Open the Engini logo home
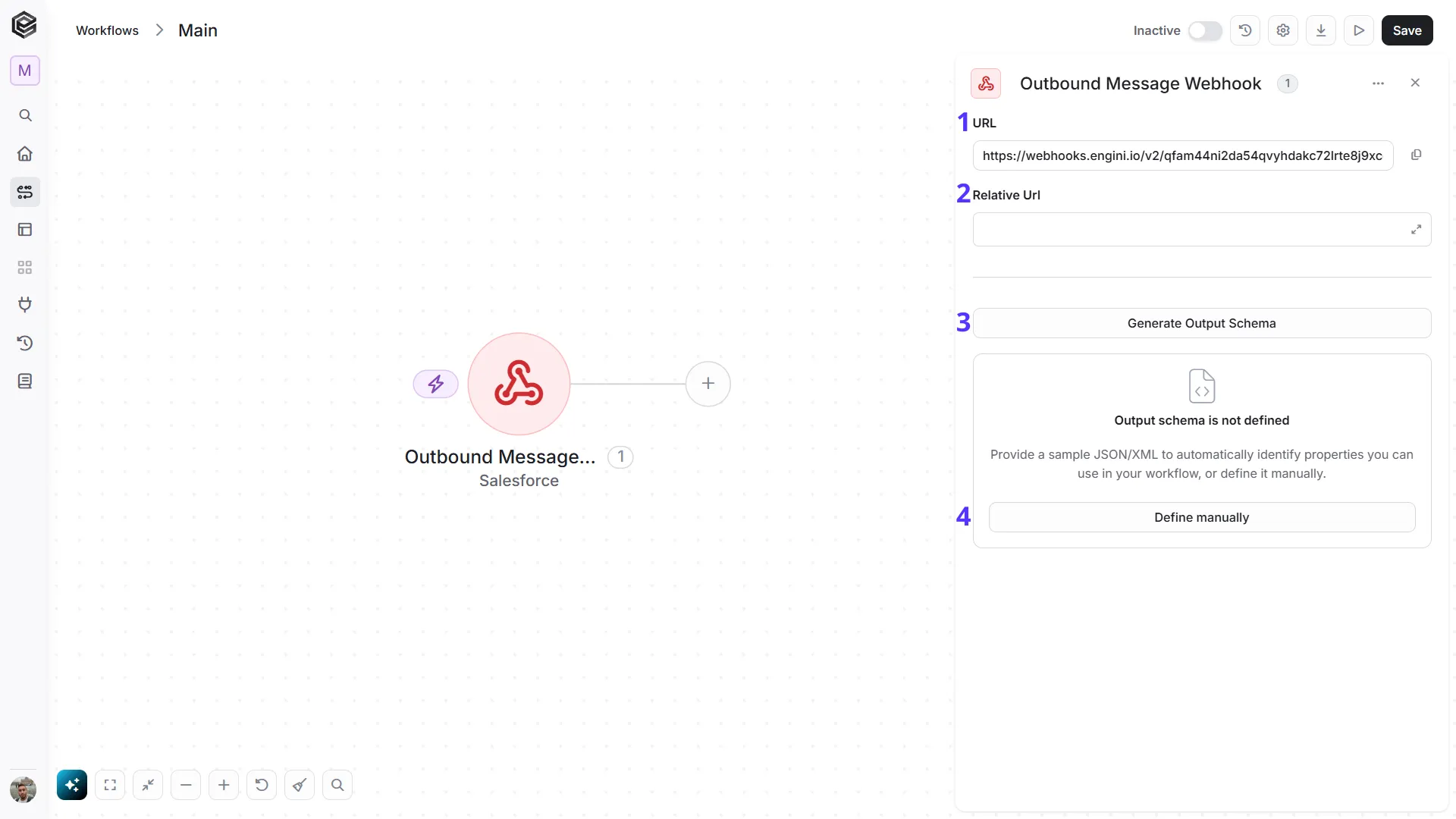 click(24, 25)
